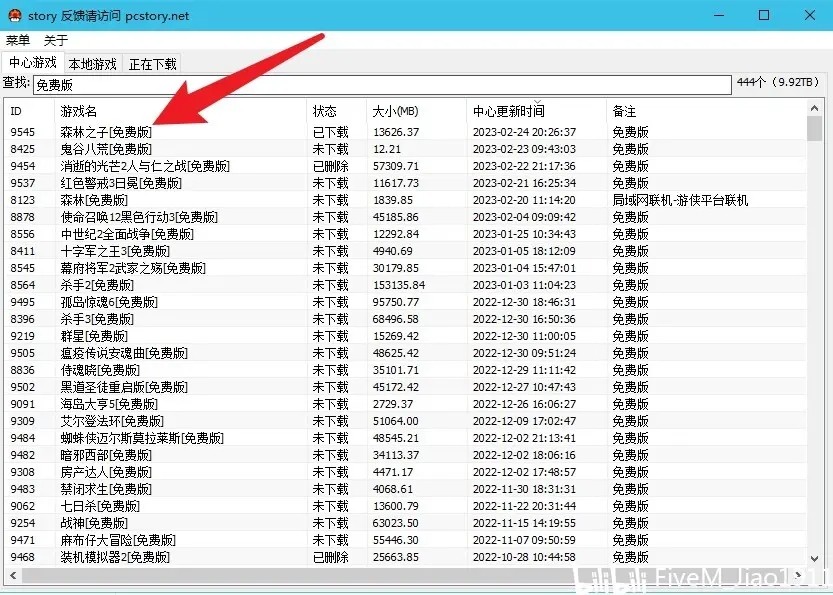The image size is (833, 595).
Task: Switch to the 本地游戏 tab
Action: 92,64
